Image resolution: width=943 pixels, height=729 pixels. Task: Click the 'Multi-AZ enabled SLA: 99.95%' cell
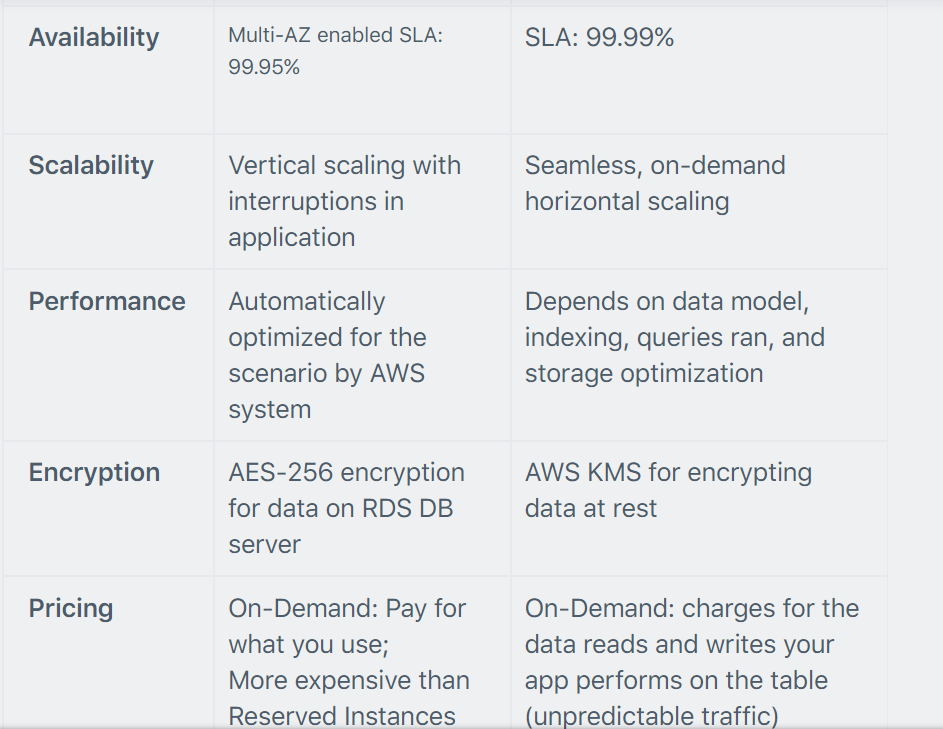336,51
